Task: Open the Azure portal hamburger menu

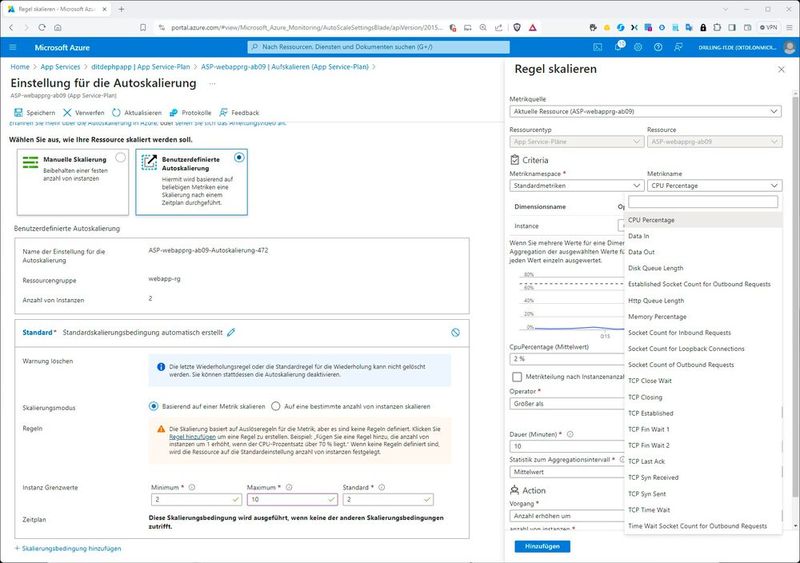Action: [x=13, y=47]
